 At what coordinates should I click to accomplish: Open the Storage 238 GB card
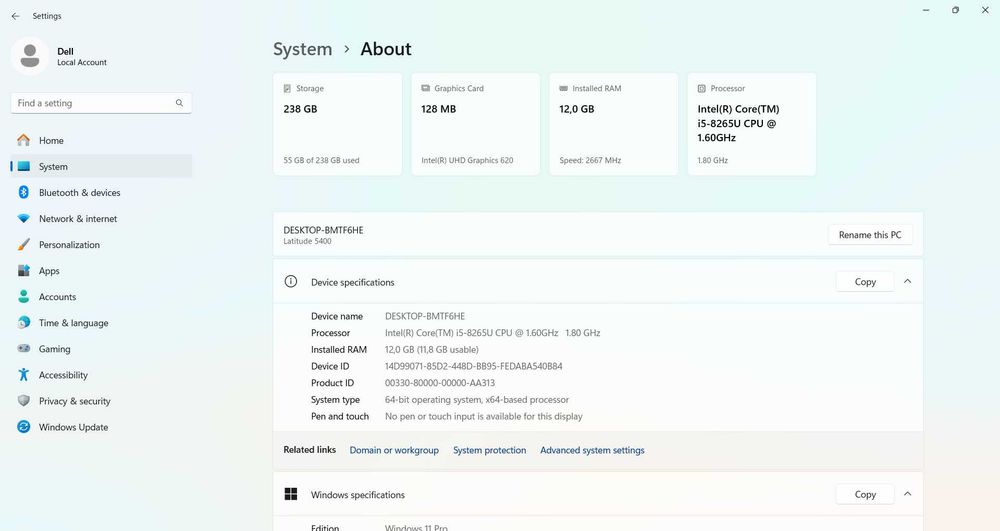click(337, 124)
